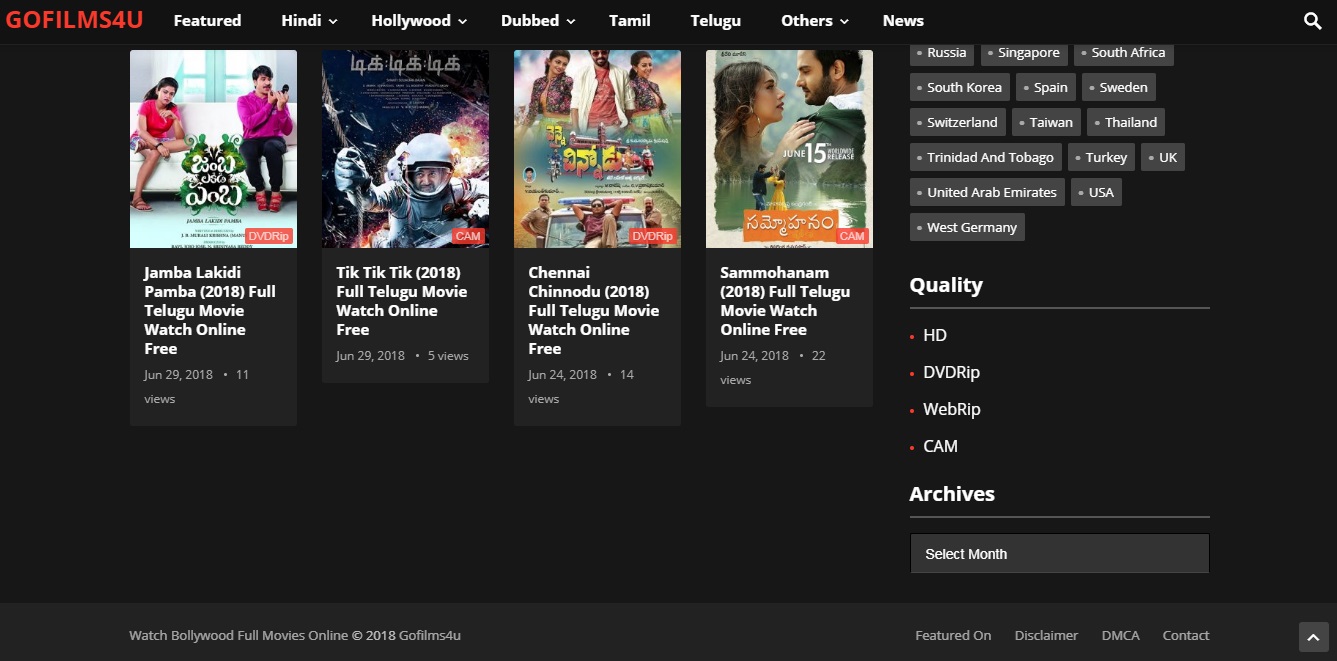Click the scroll-to-top arrow button
Viewport: 1337px width, 661px height.
1313,637
